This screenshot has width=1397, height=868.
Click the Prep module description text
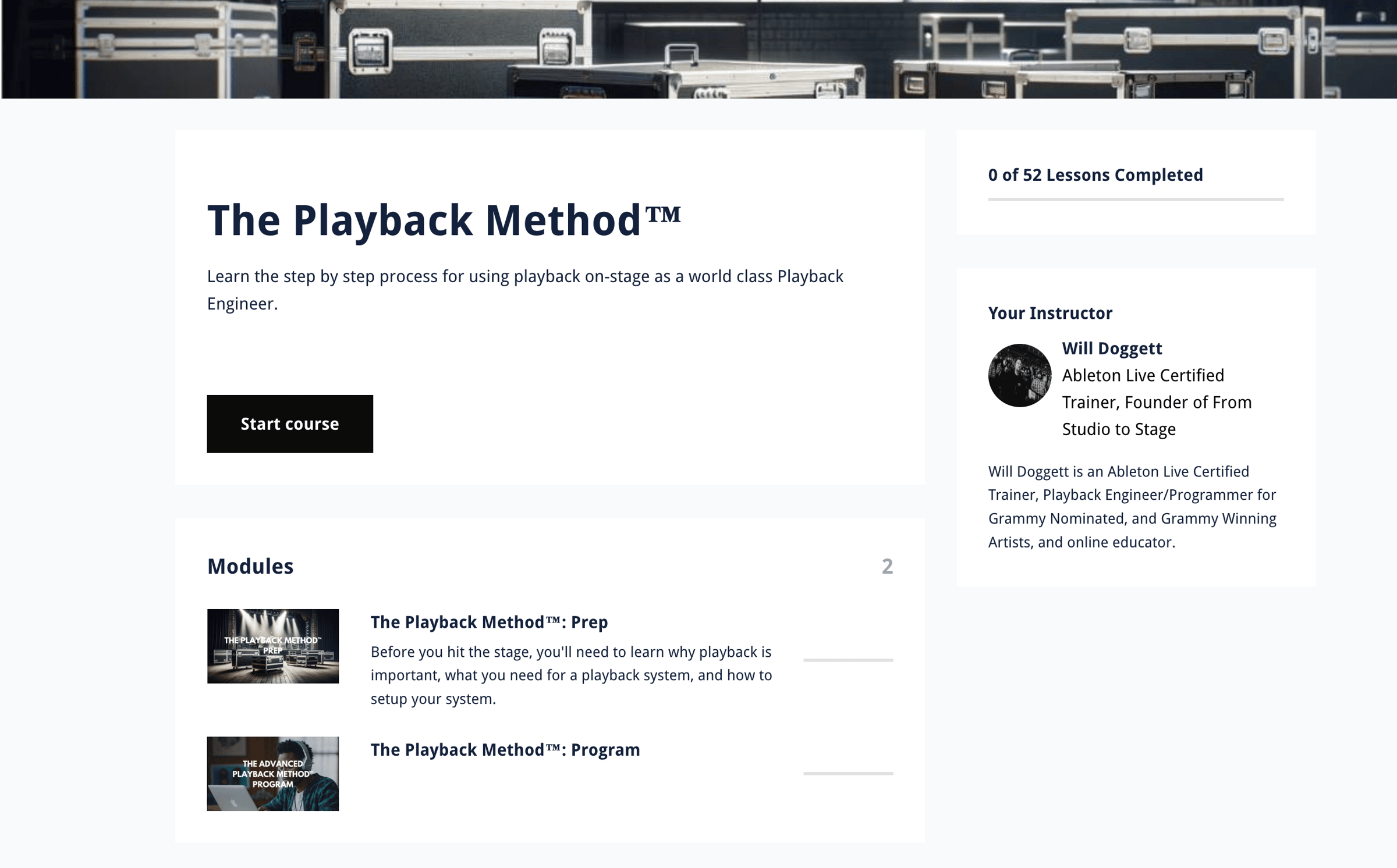(x=572, y=675)
